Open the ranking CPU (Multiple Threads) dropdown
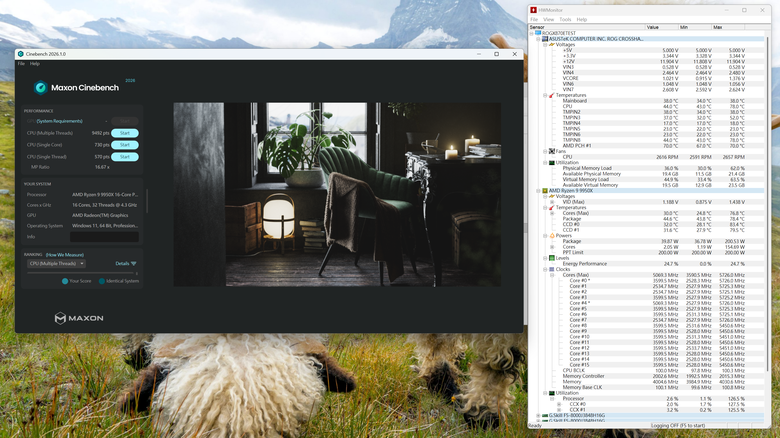The height and width of the screenshot is (438, 780). pyautogui.click(x=56, y=264)
